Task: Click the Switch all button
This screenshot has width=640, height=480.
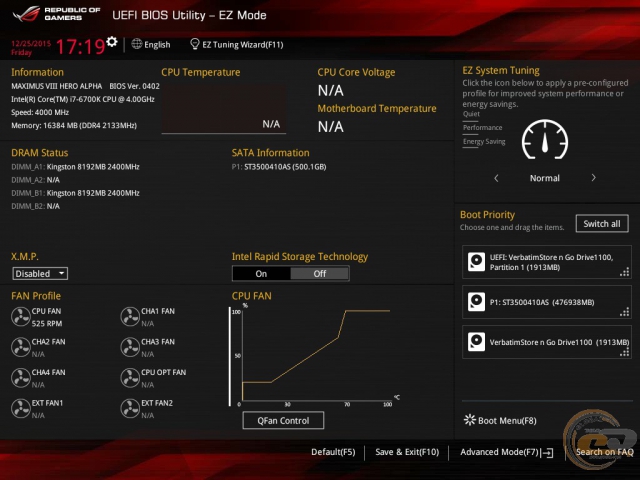Action: click(x=602, y=224)
